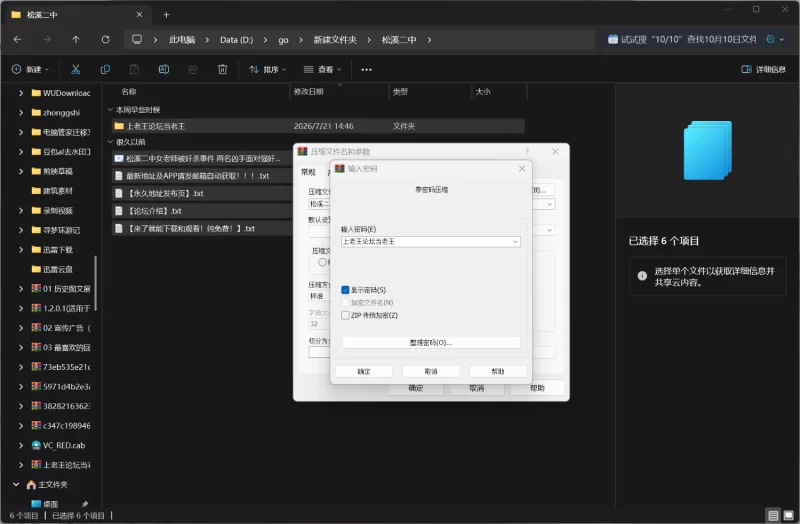Viewport: 800px width, 524px height.
Task: Add a new Explorer tab with plus
Action: coord(166,15)
